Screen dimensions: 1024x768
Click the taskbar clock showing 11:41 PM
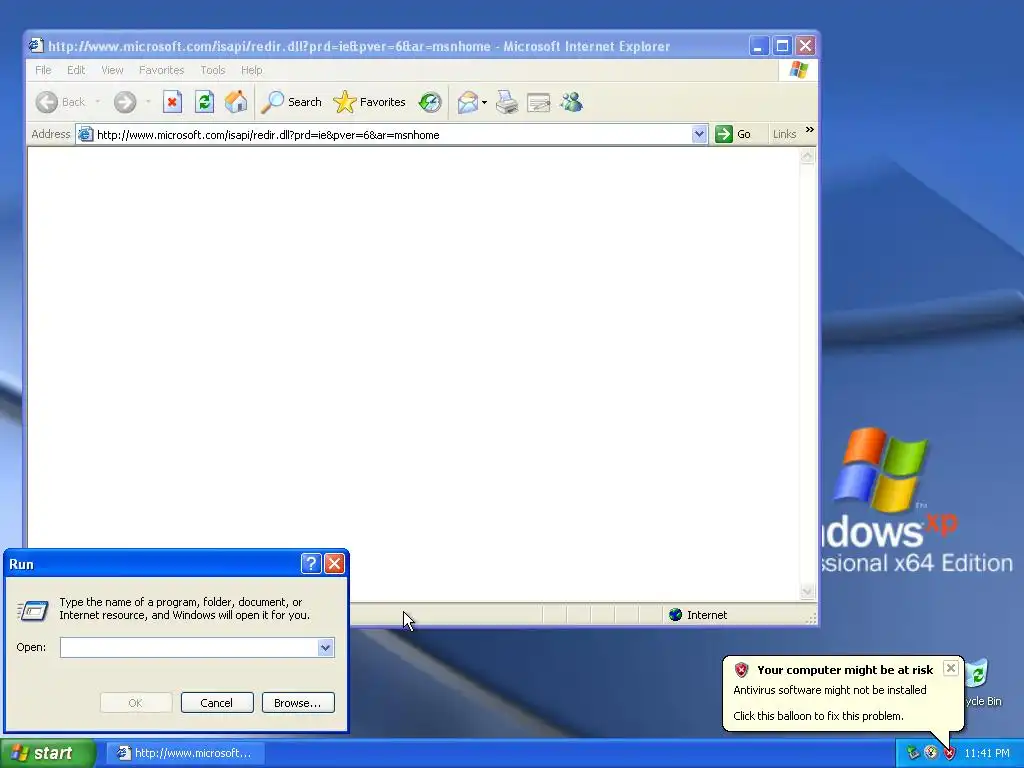(x=987, y=753)
